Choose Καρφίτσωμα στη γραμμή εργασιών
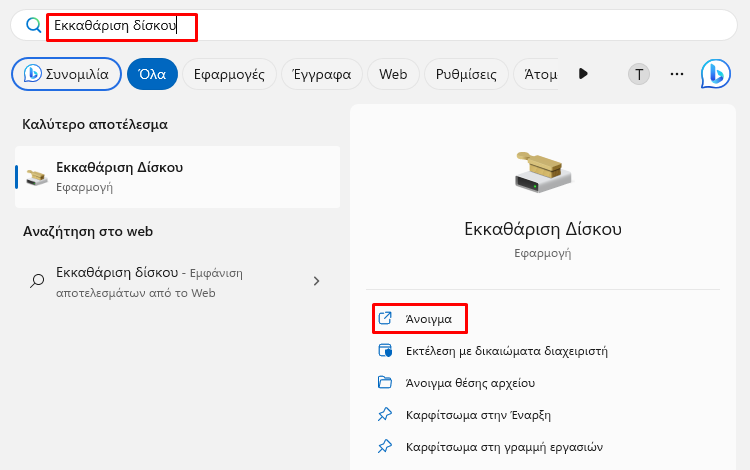Screen dimensions: 750x470 coord(504,447)
